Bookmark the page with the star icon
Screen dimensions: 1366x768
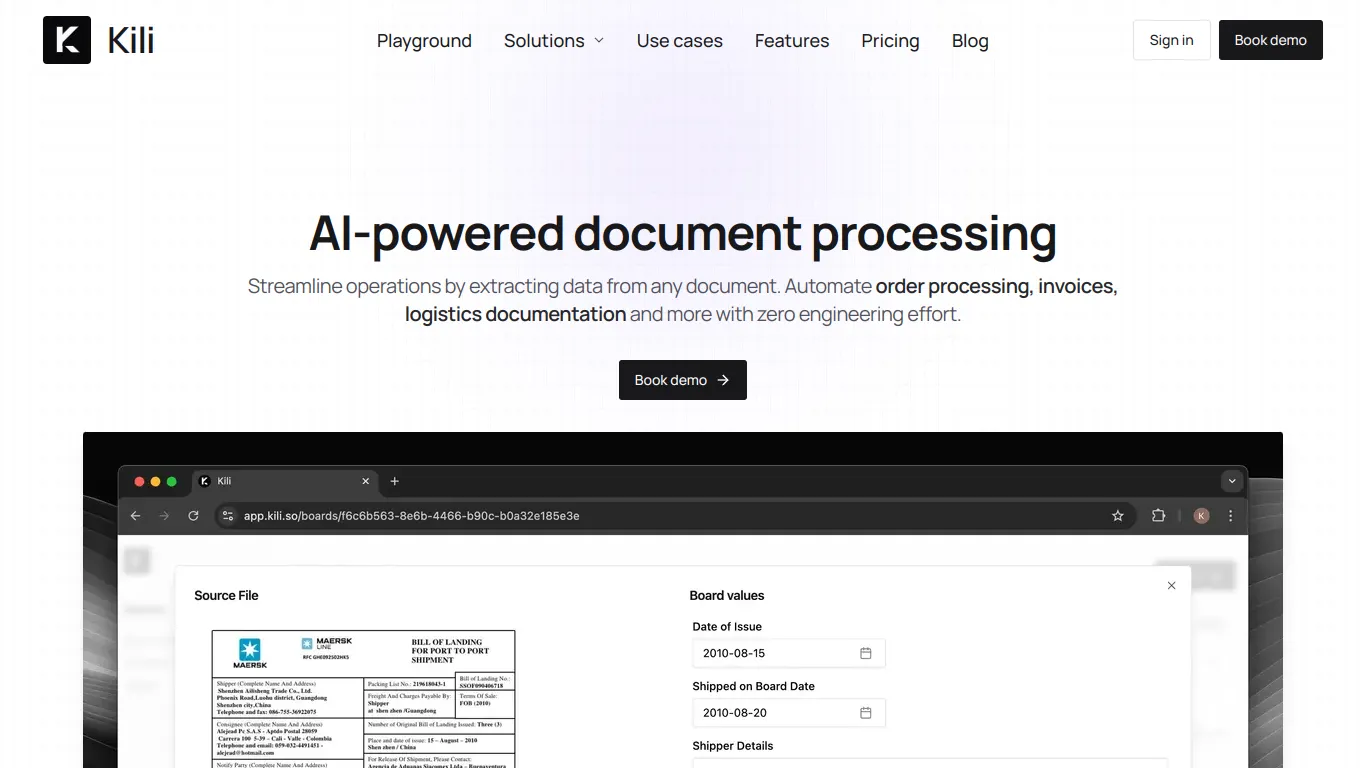pos(1118,516)
